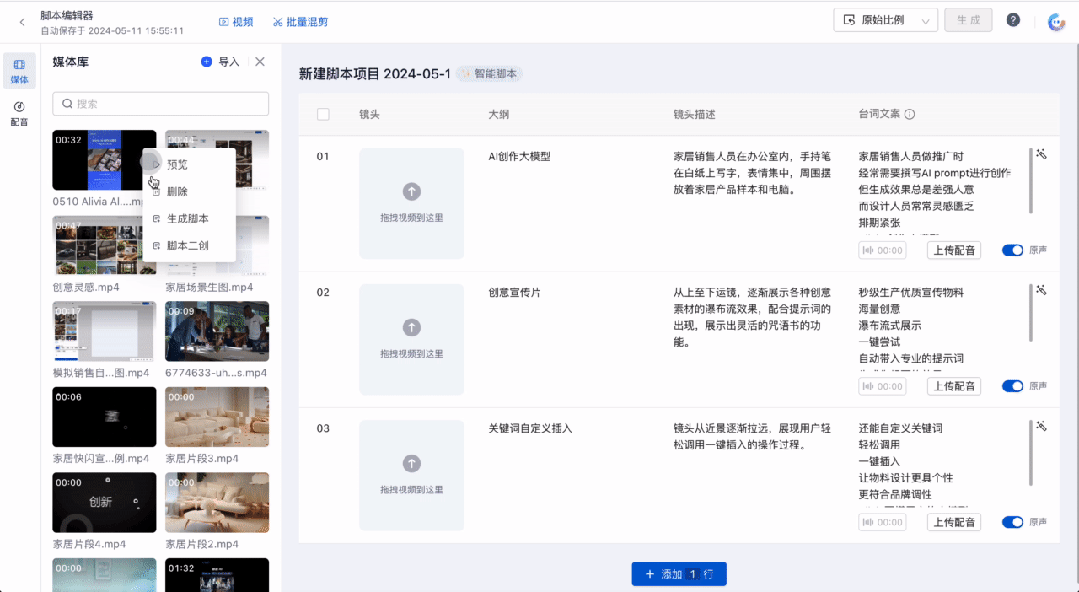1079x592 pixels.
Task: Click the upload arrow icon in shot 02
Action: [412, 328]
